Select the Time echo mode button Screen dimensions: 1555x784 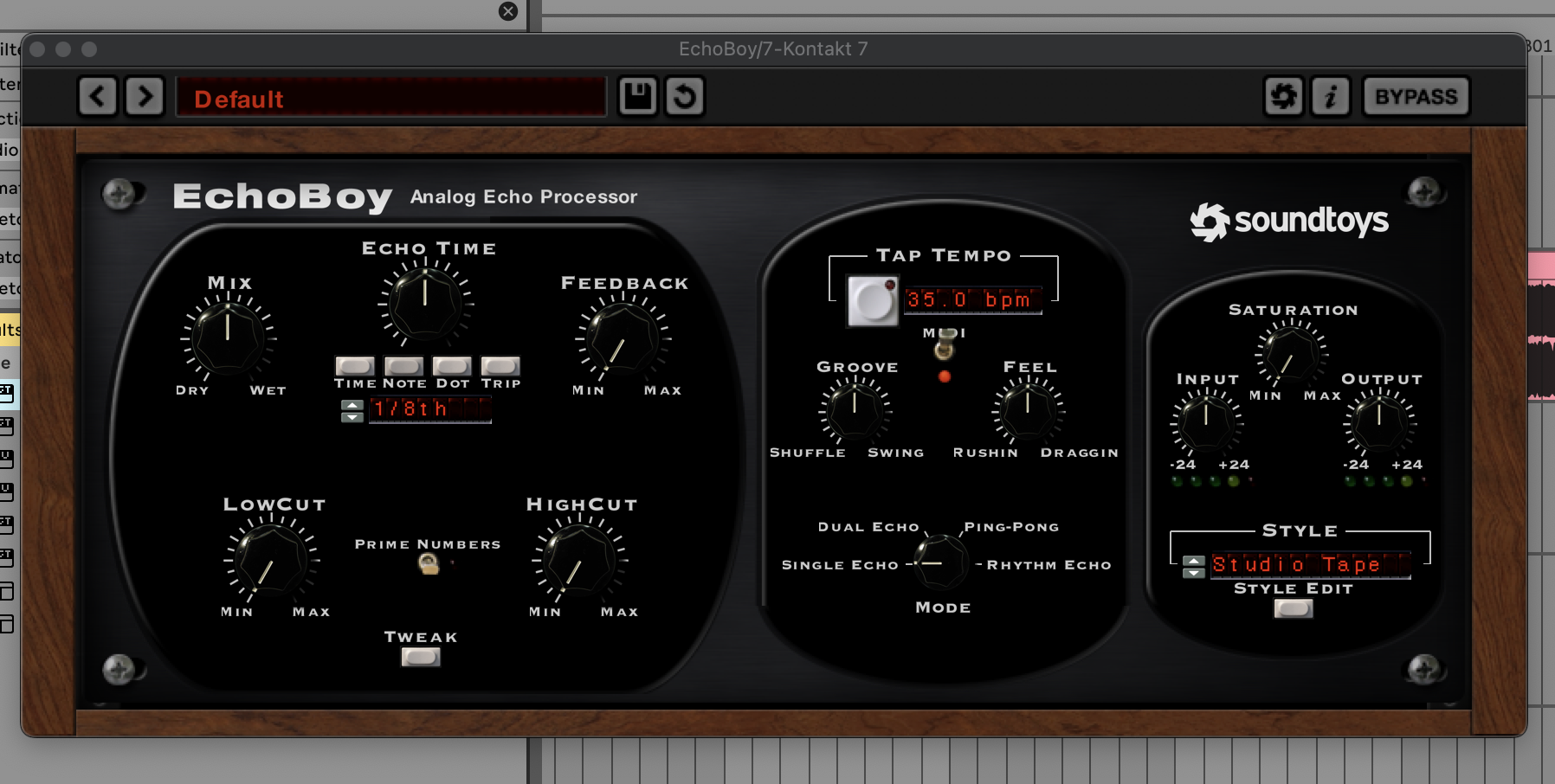(x=355, y=366)
